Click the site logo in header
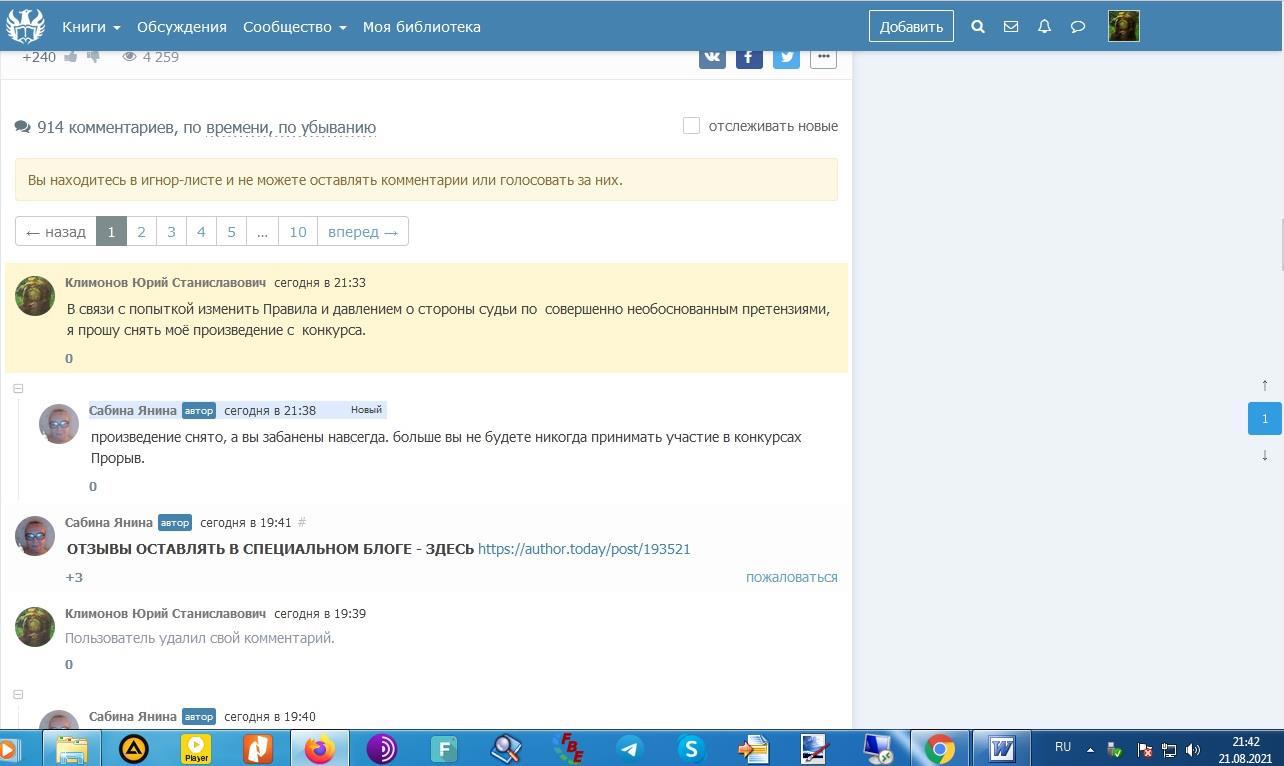This screenshot has height=766, width=1284. (26, 26)
